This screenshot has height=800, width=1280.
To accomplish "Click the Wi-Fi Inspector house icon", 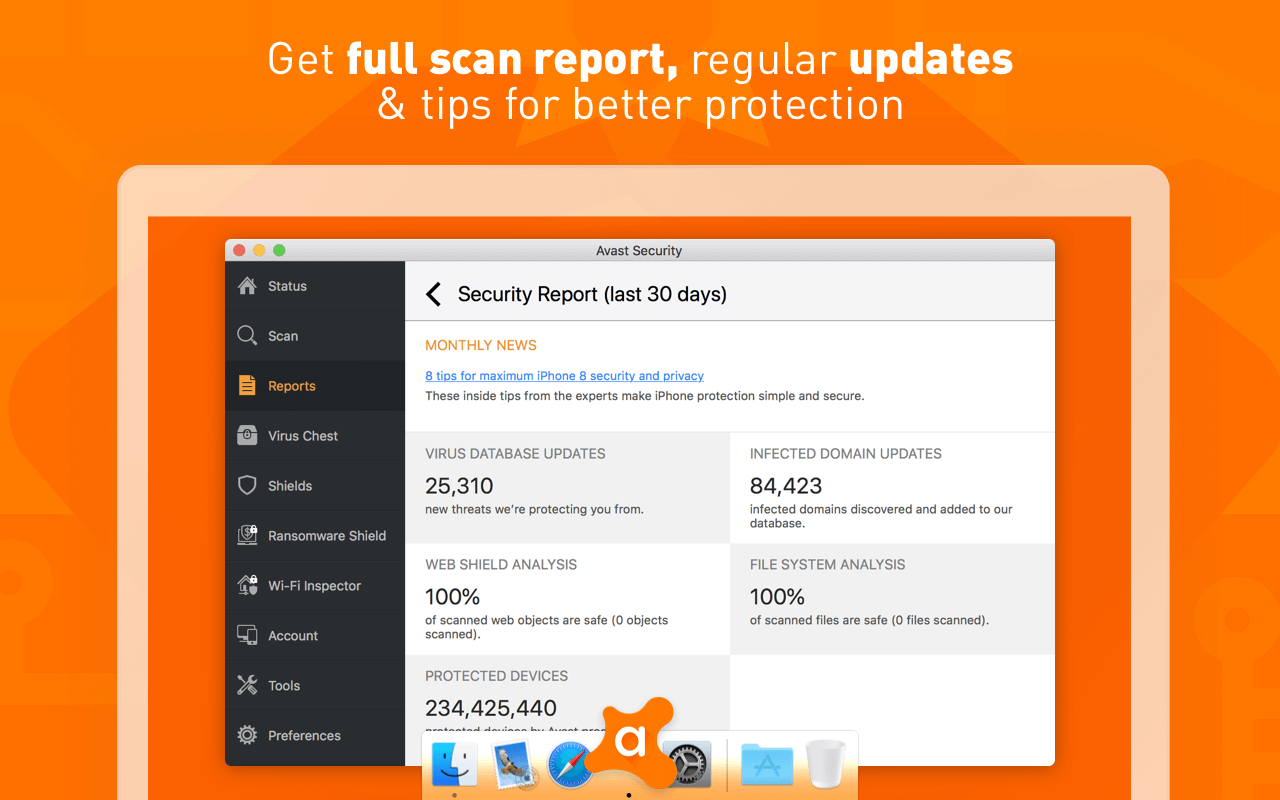I will 247,586.
